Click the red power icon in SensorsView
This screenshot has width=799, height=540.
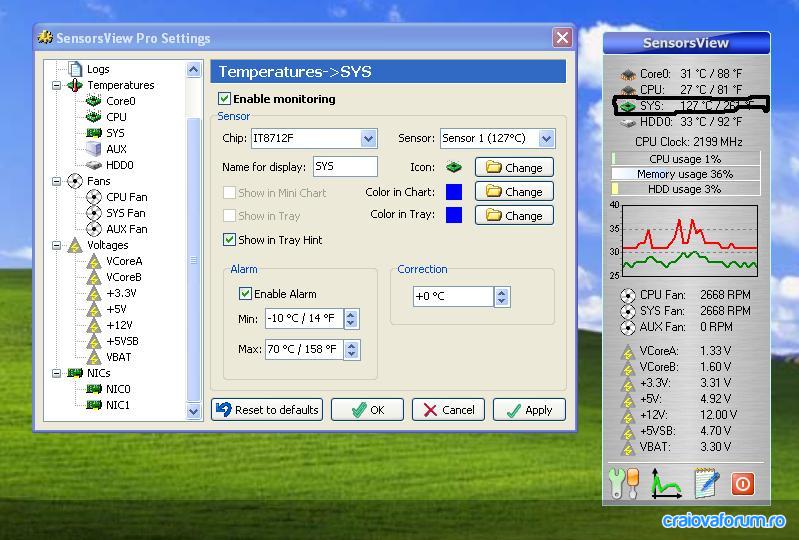742,483
